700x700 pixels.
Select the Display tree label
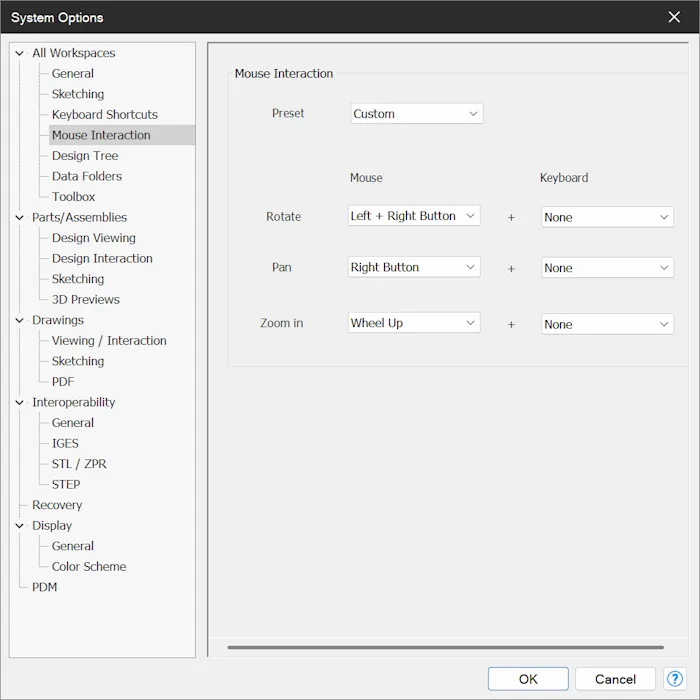[52, 525]
